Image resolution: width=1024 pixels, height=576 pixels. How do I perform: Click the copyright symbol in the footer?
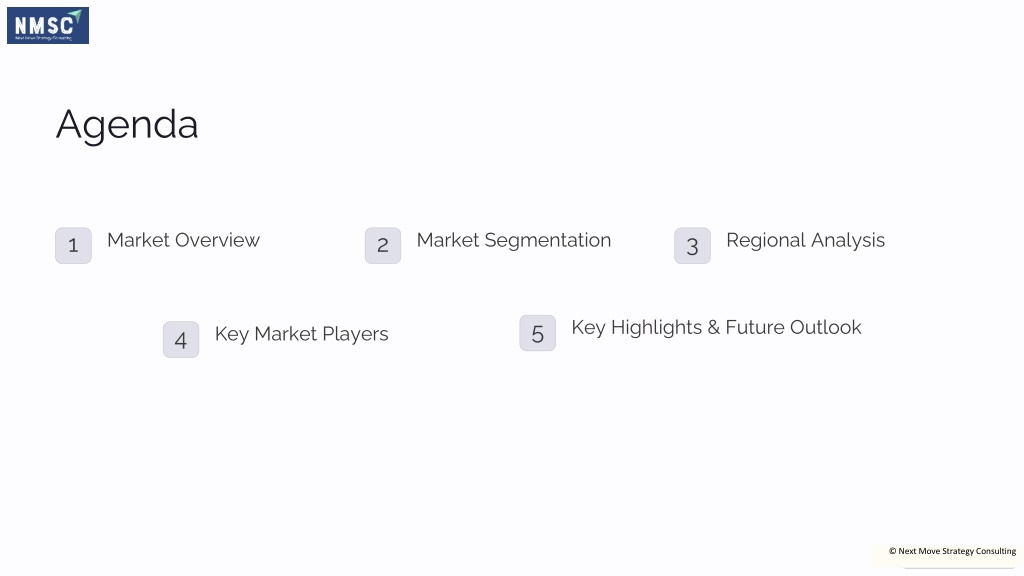click(x=892, y=551)
